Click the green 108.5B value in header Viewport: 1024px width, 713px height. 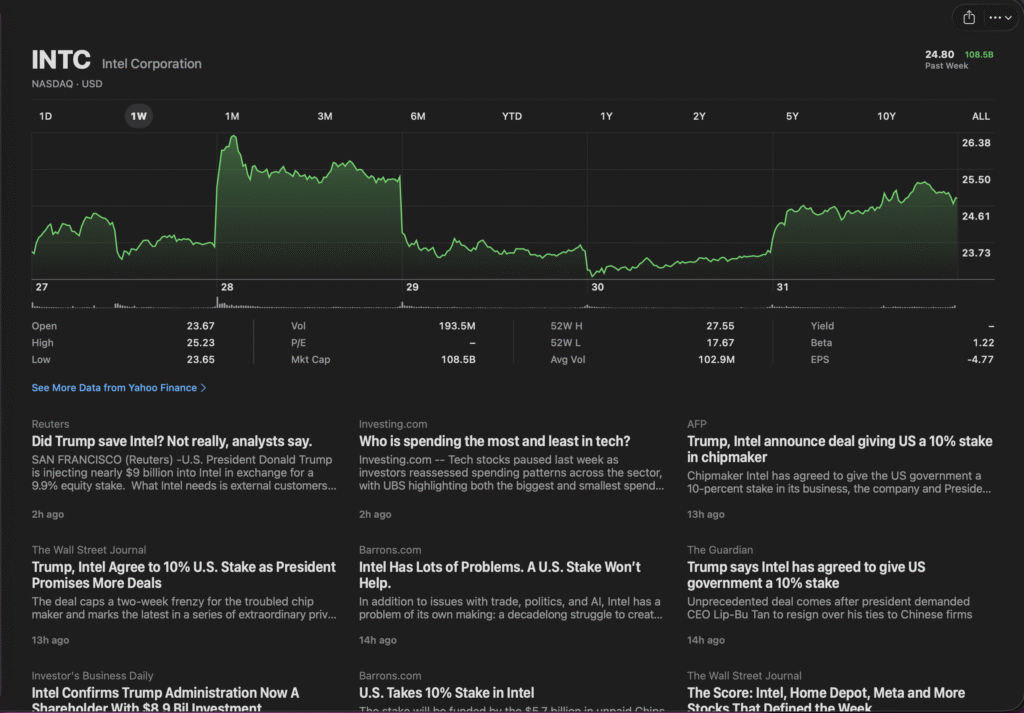979,55
